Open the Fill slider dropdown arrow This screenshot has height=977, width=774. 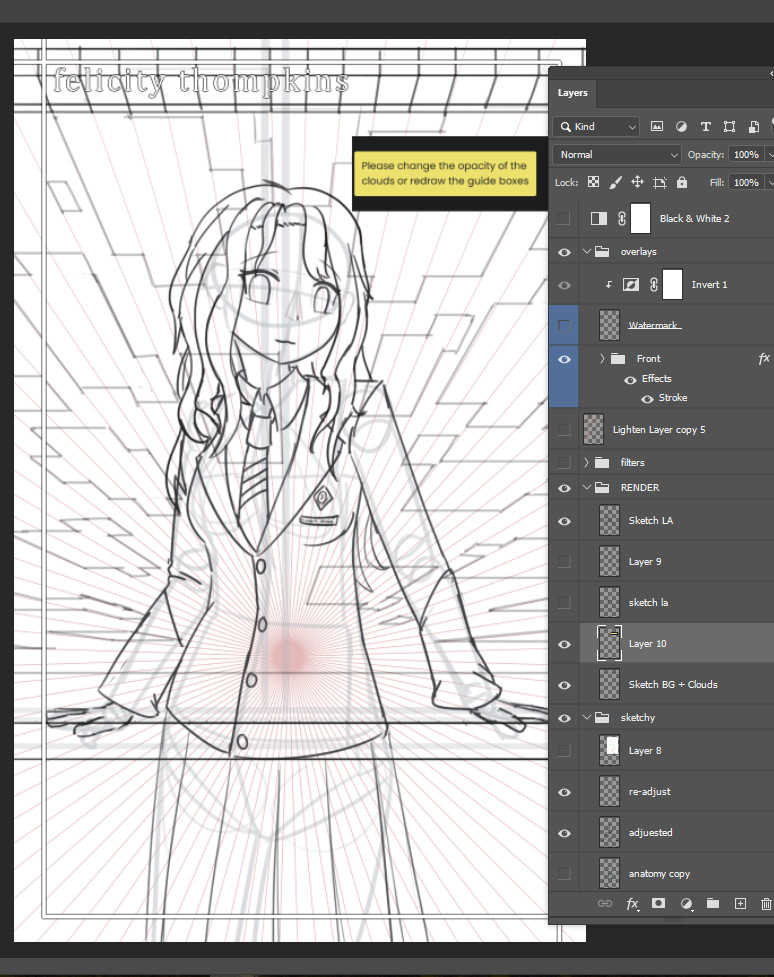point(770,183)
